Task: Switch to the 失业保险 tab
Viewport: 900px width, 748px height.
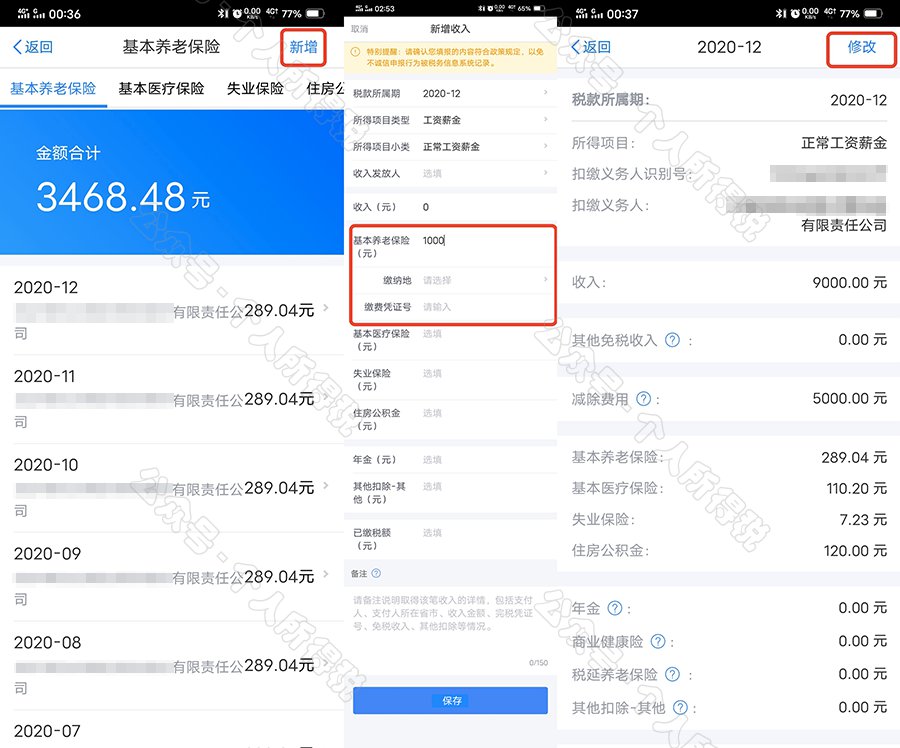Action: click(255, 88)
